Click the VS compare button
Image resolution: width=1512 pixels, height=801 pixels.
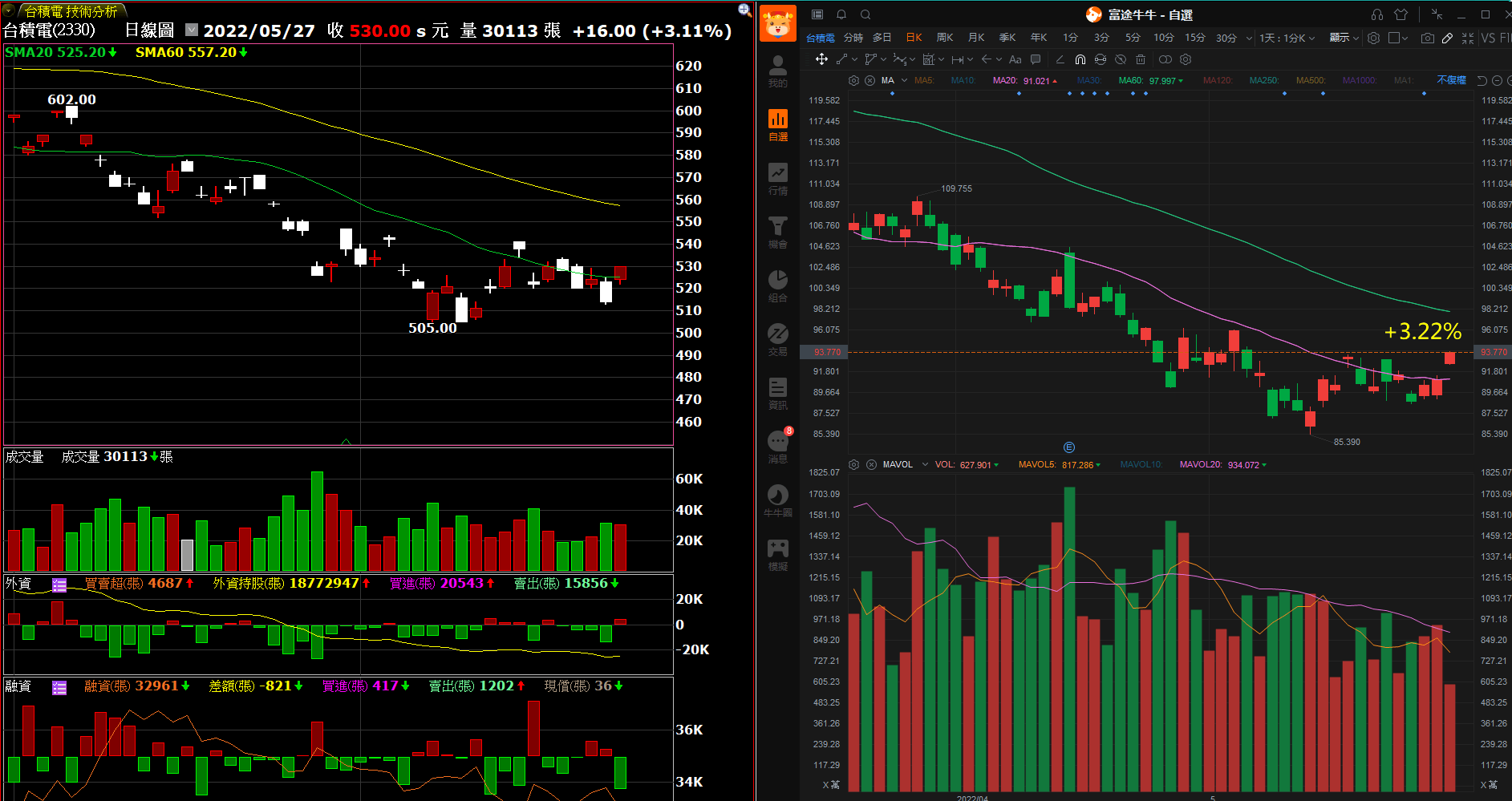(x=1488, y=38)
